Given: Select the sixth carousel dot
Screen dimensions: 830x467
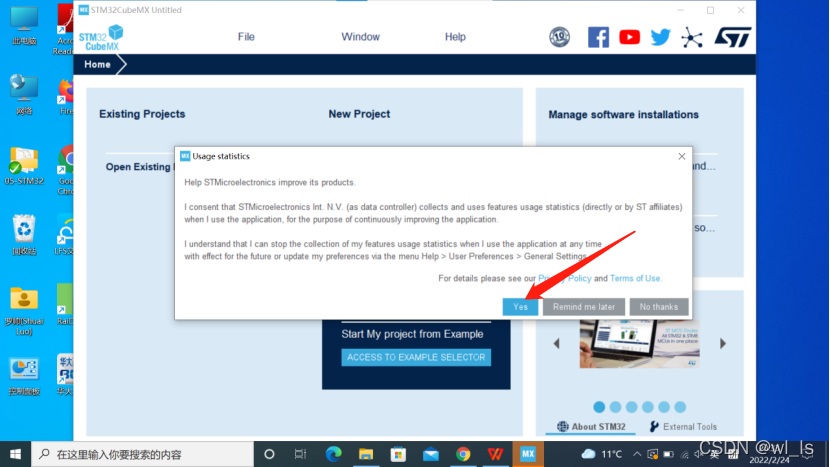Looking at the screenshot, I should pyautogui.click(x=680, y=407).
